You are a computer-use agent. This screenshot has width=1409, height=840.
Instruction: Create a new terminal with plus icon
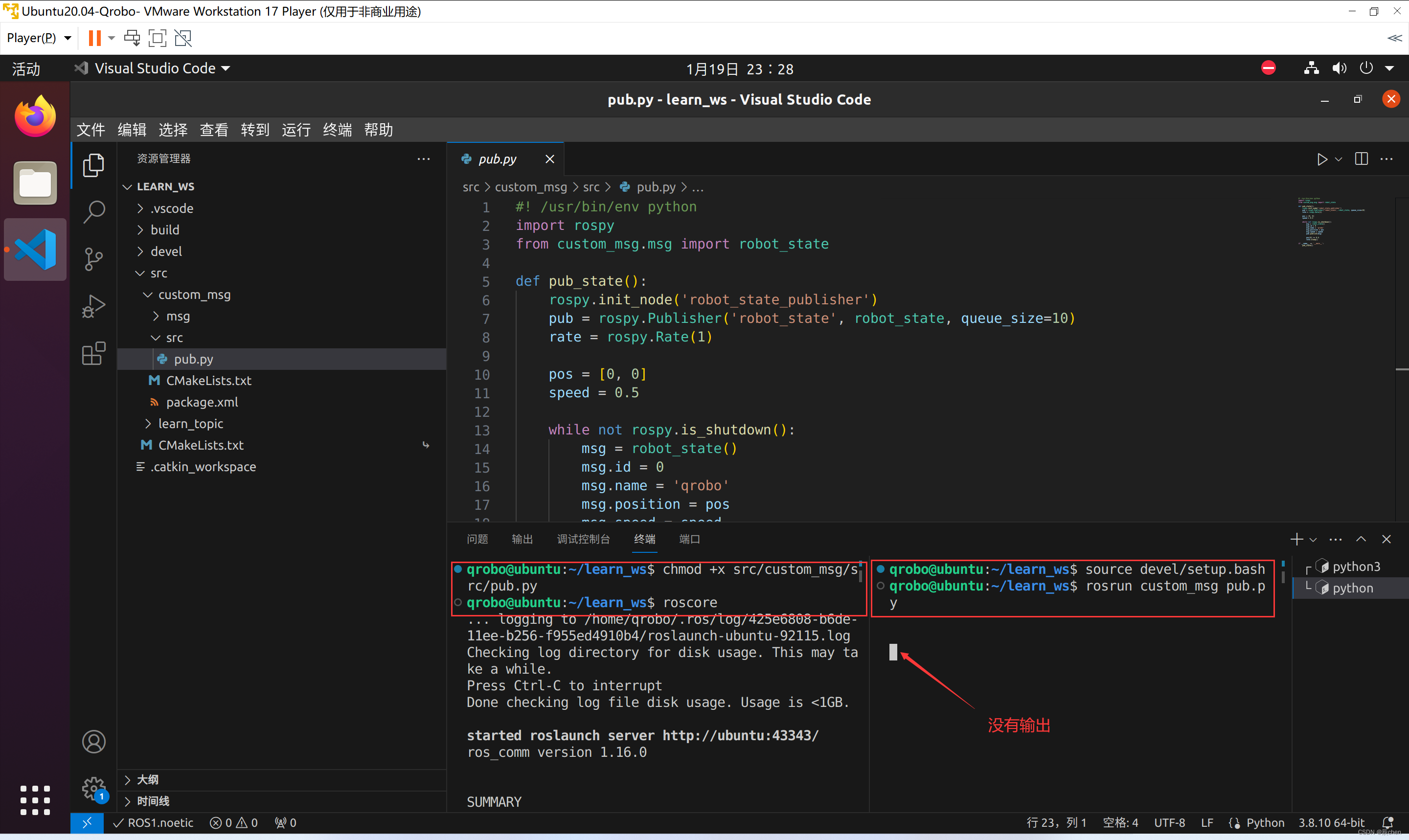[x=1296, y=540]
